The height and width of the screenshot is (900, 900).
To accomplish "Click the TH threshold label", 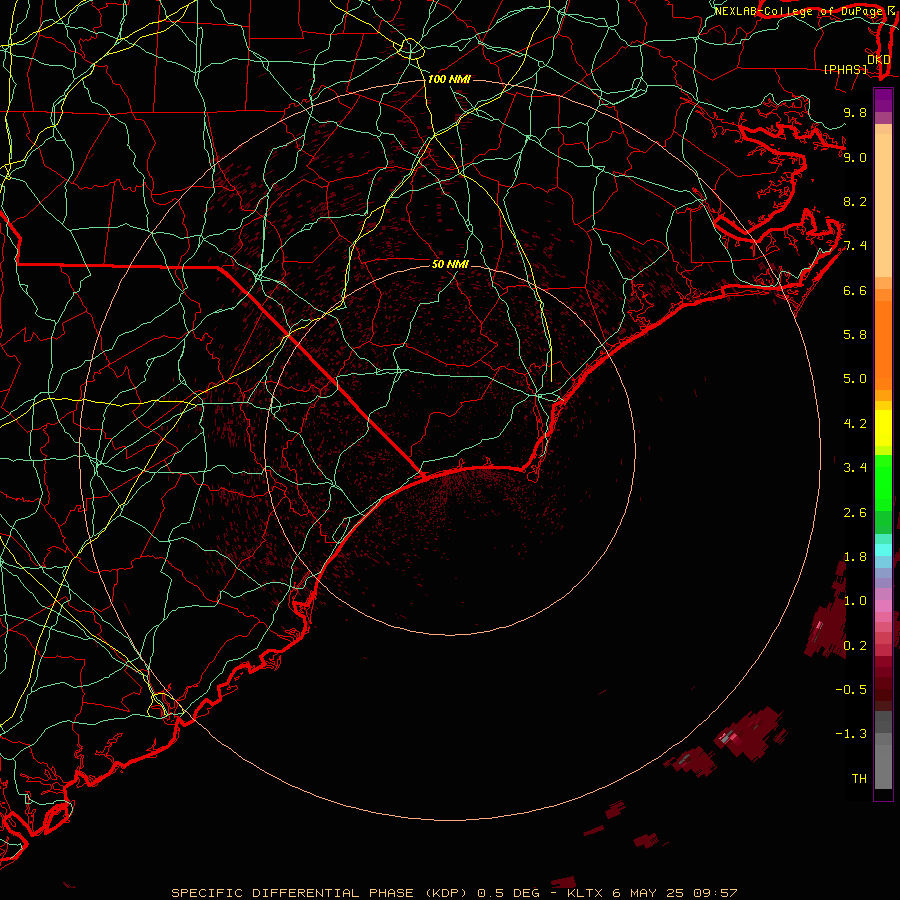I will [859, 779].
